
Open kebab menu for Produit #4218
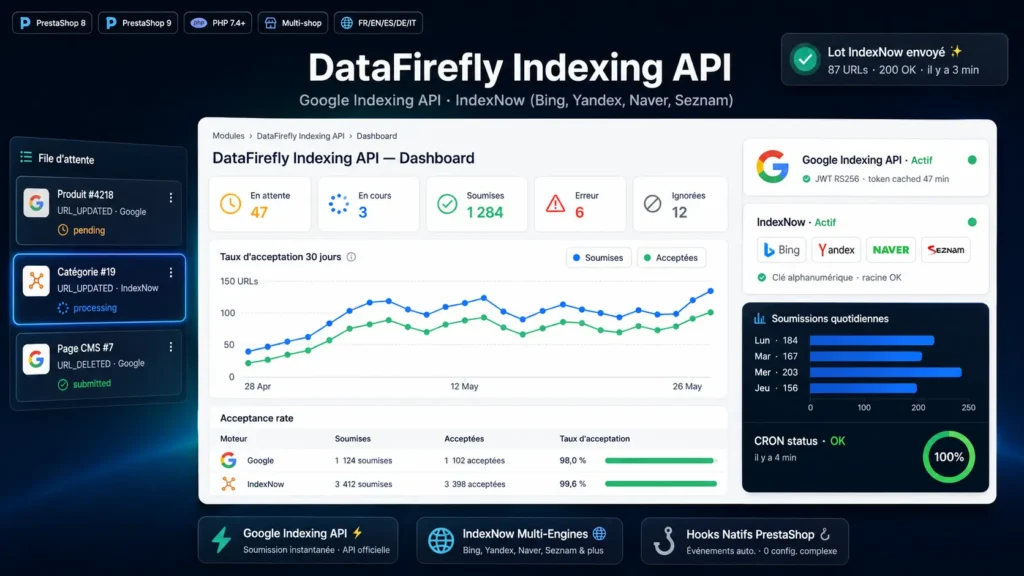click(171, 197)
